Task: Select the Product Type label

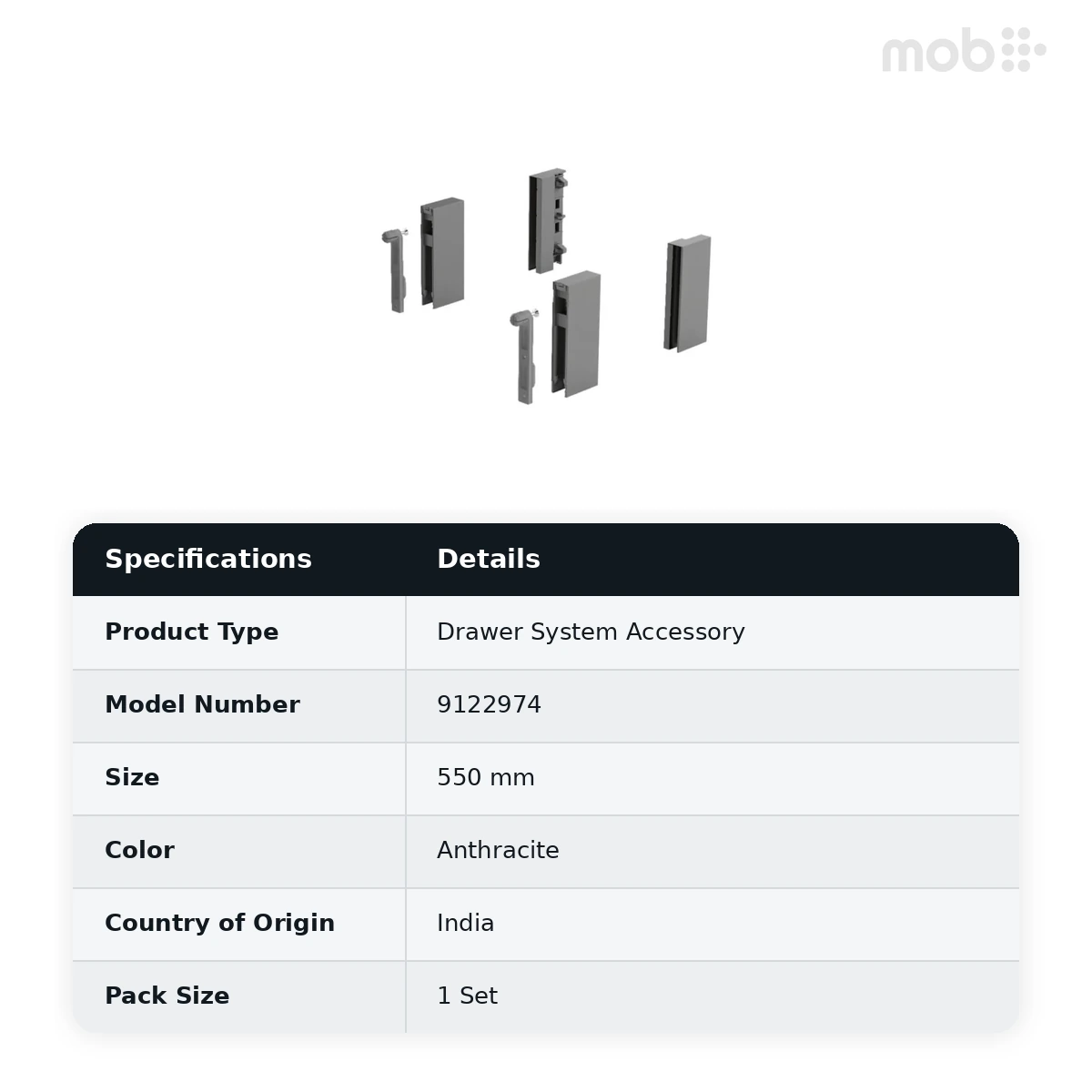Action: coord(192,632)
